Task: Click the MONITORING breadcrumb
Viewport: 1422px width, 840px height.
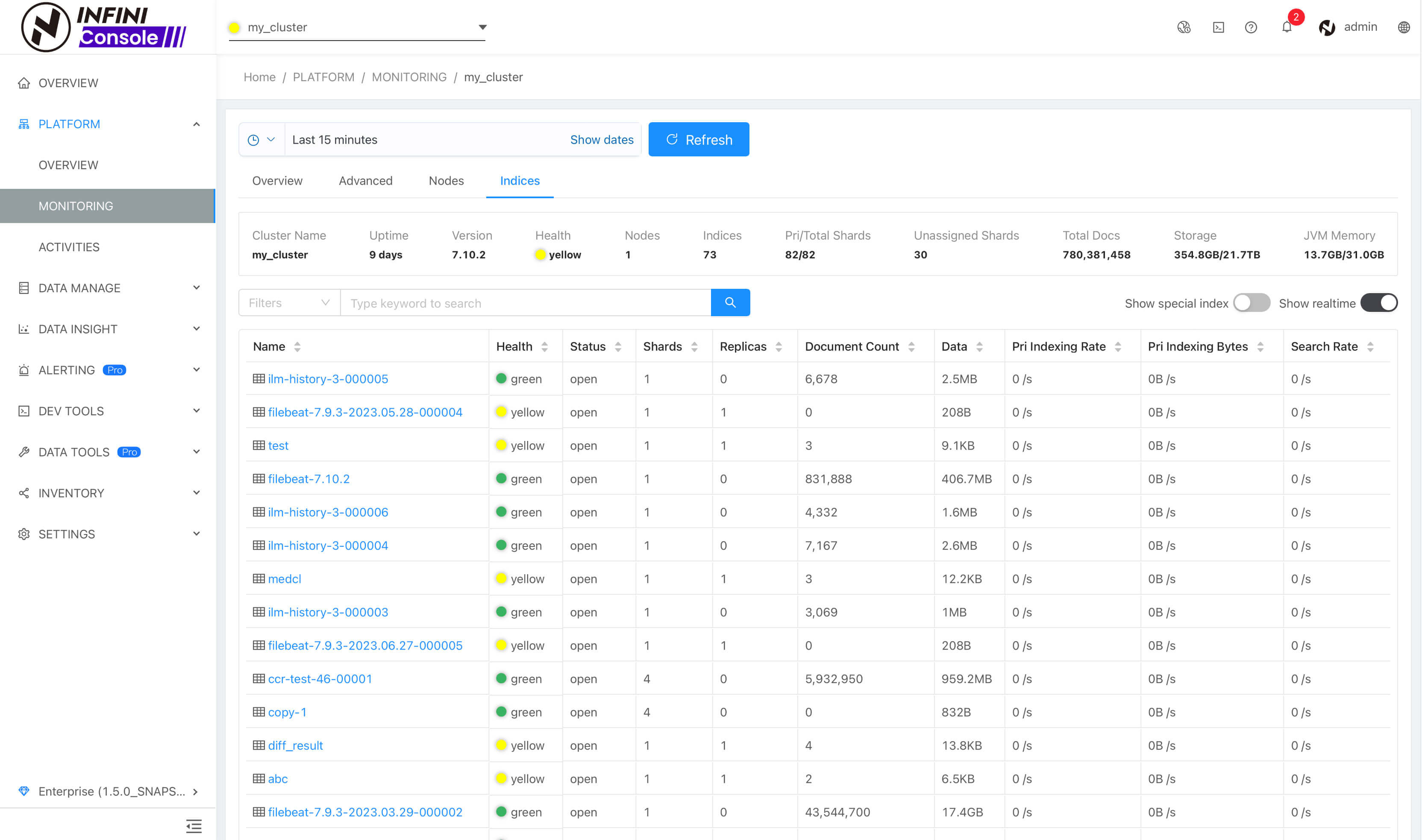Action: point(409,77)
